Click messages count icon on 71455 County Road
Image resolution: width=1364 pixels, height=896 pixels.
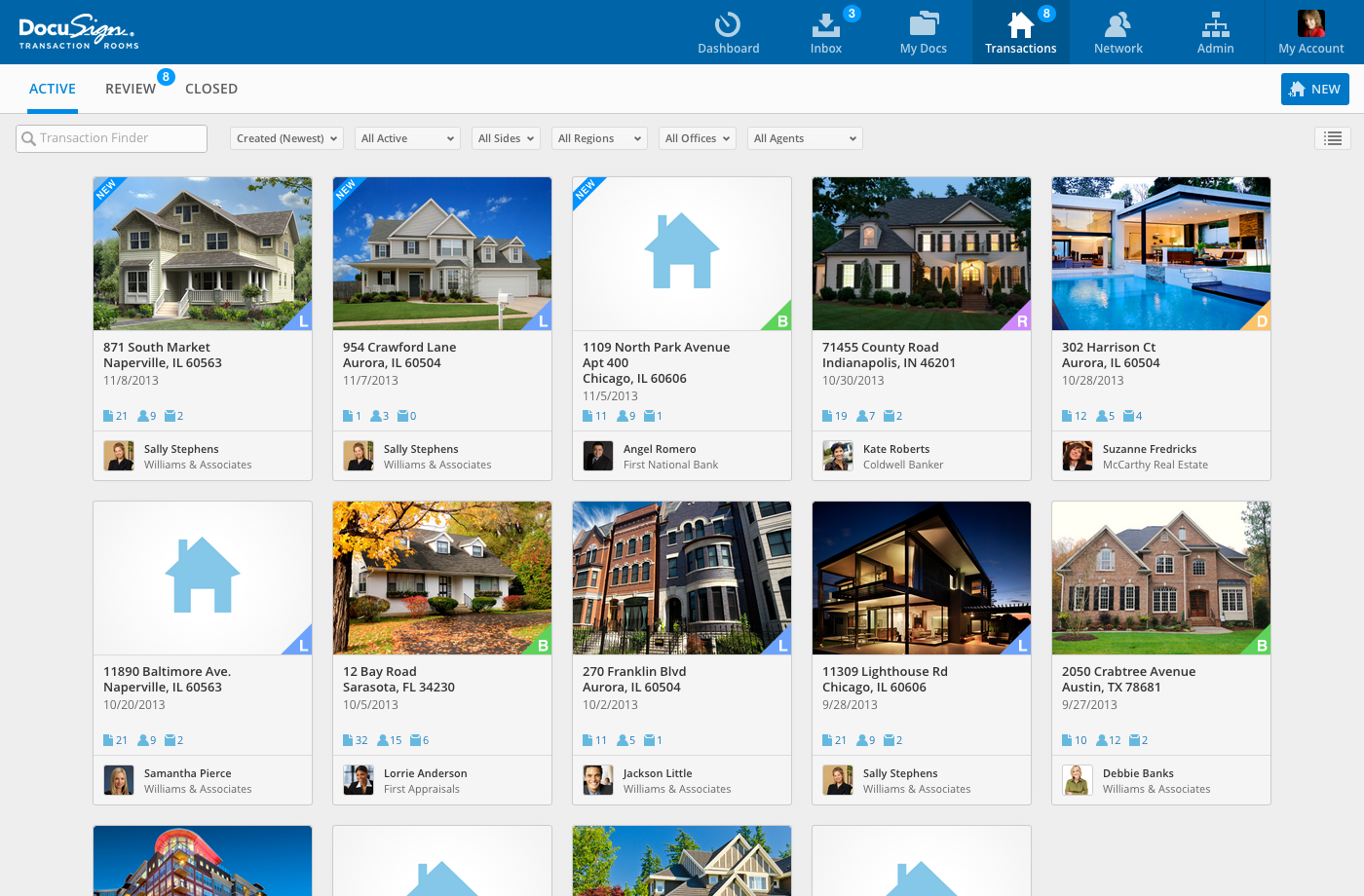pos(889,416)
